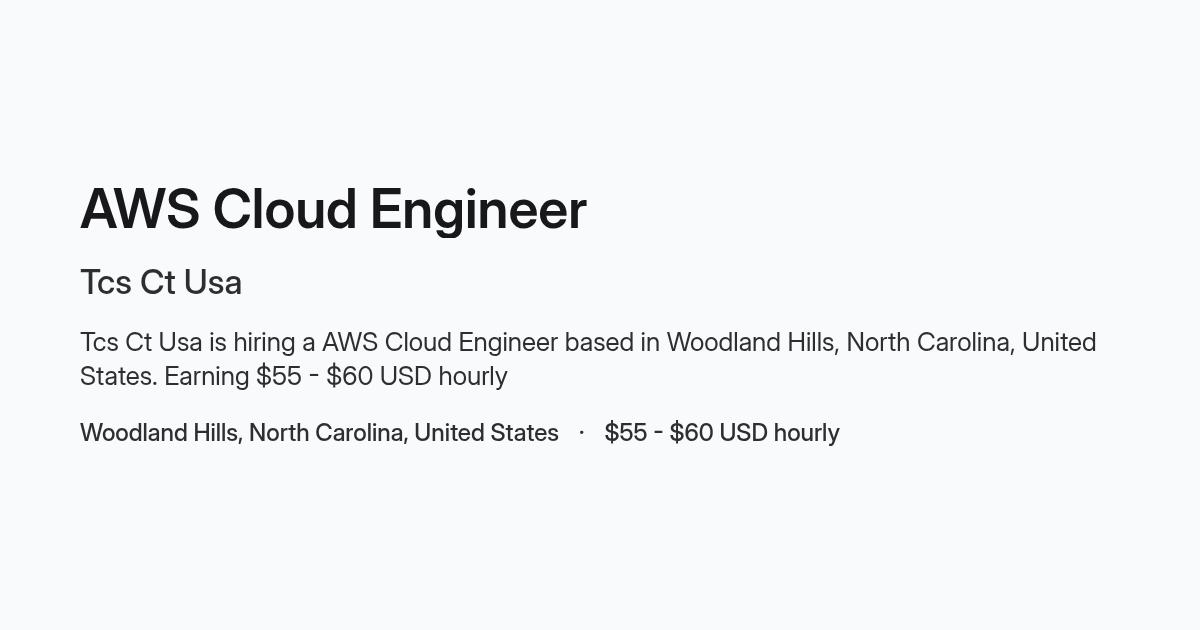Click the word Engineer in the heading
Viewport: 1200px width, 630px height.
478,210
